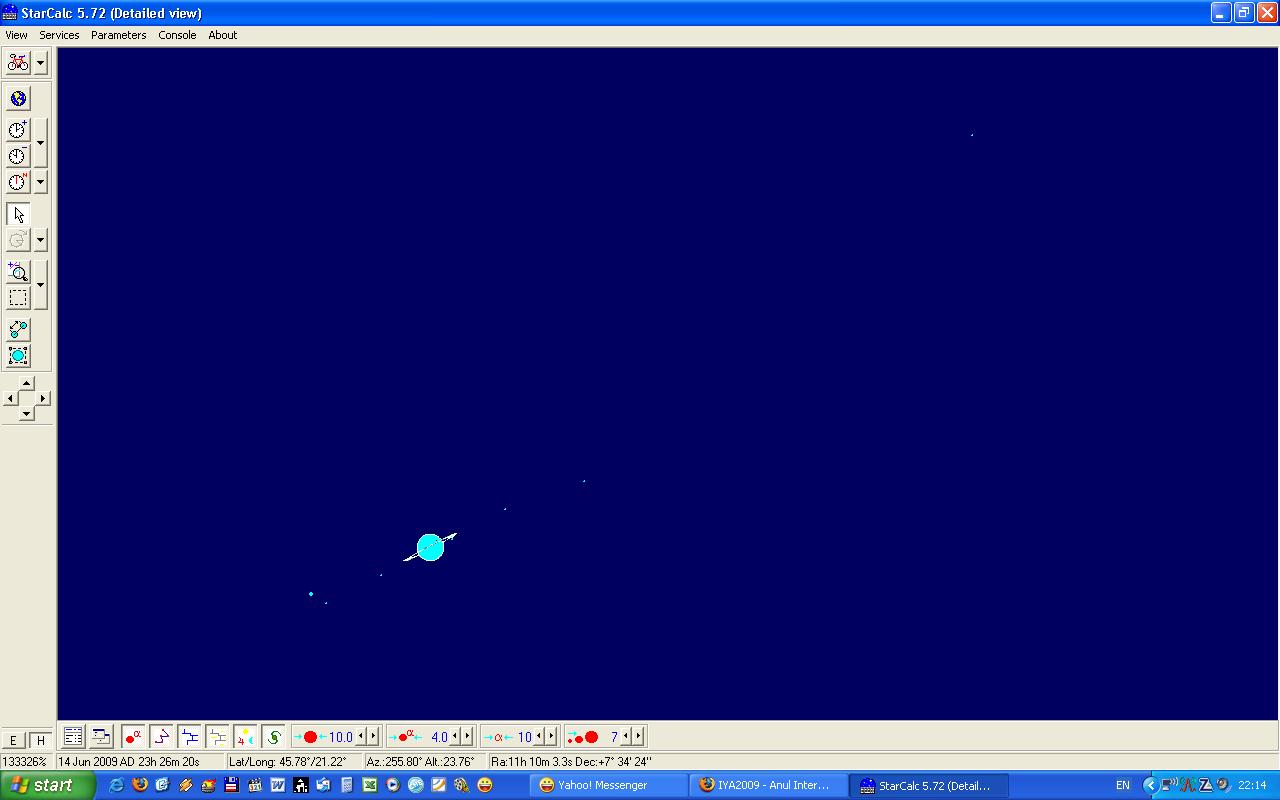Open the Earth globe location button
This screenshot has width=1280, height=800.
pos(18,98)
